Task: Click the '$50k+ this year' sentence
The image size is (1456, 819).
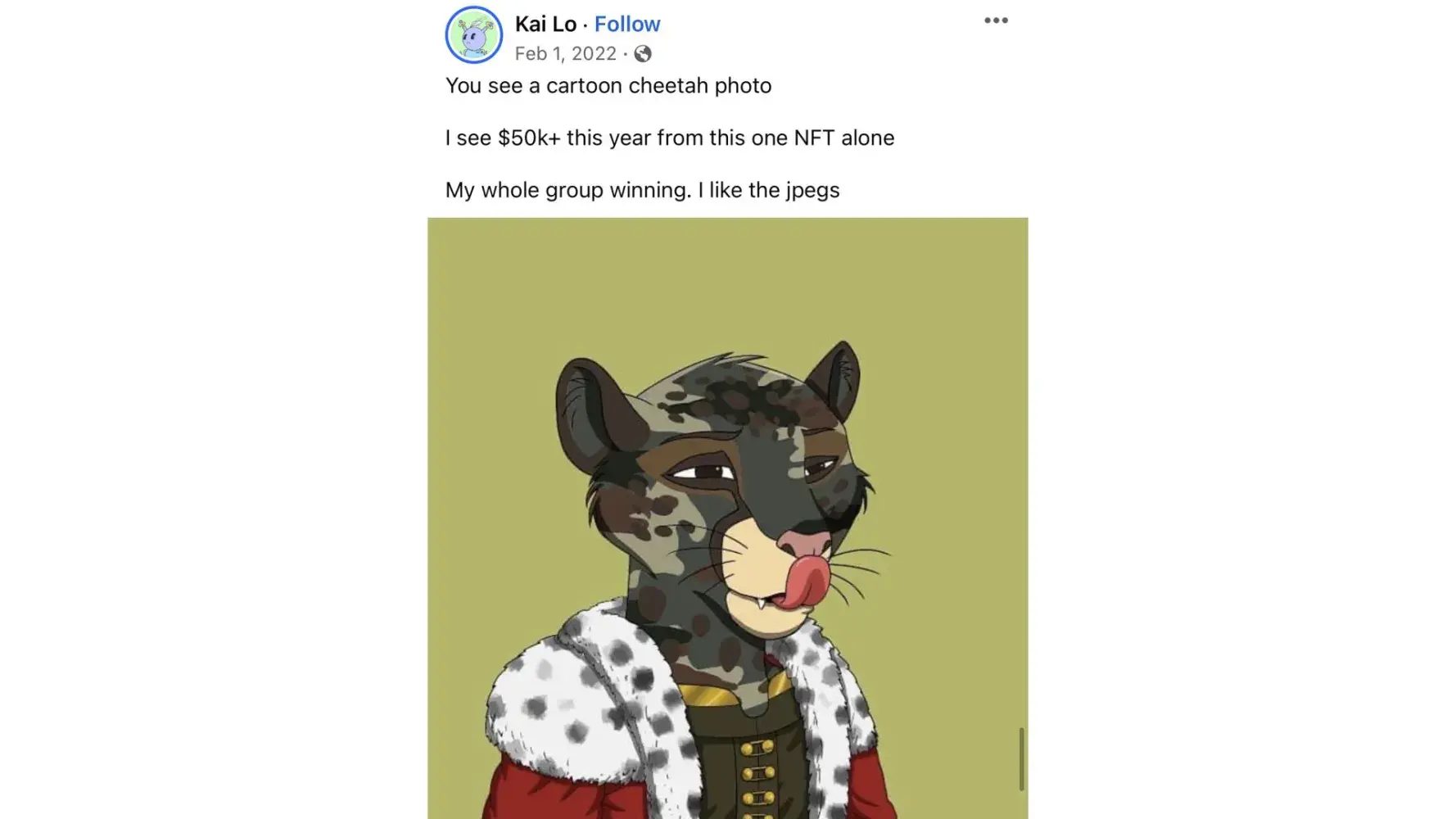Action: click(670, 138)
